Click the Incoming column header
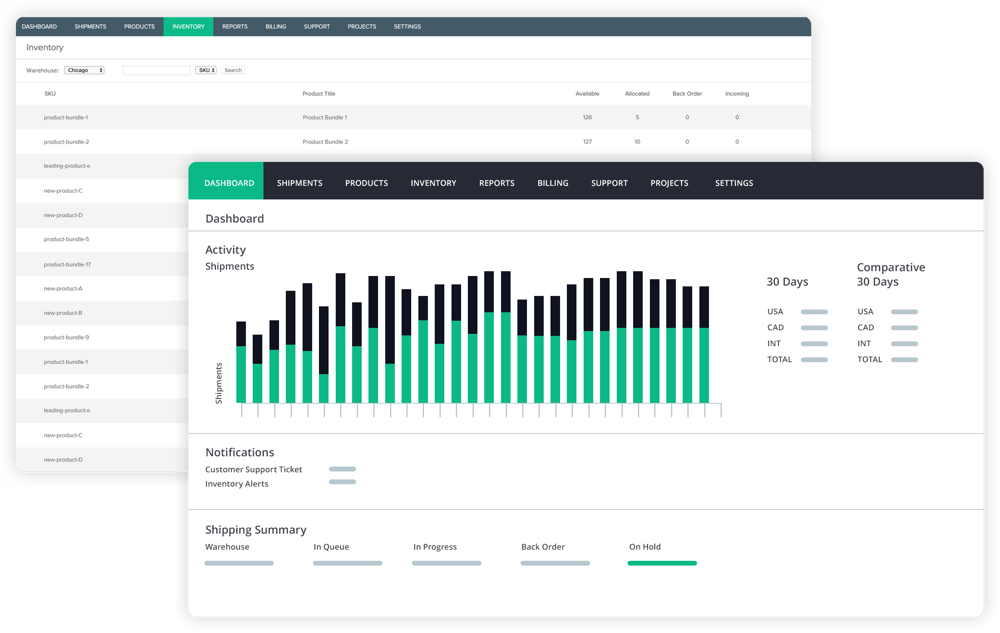 [x=737, y=94]
